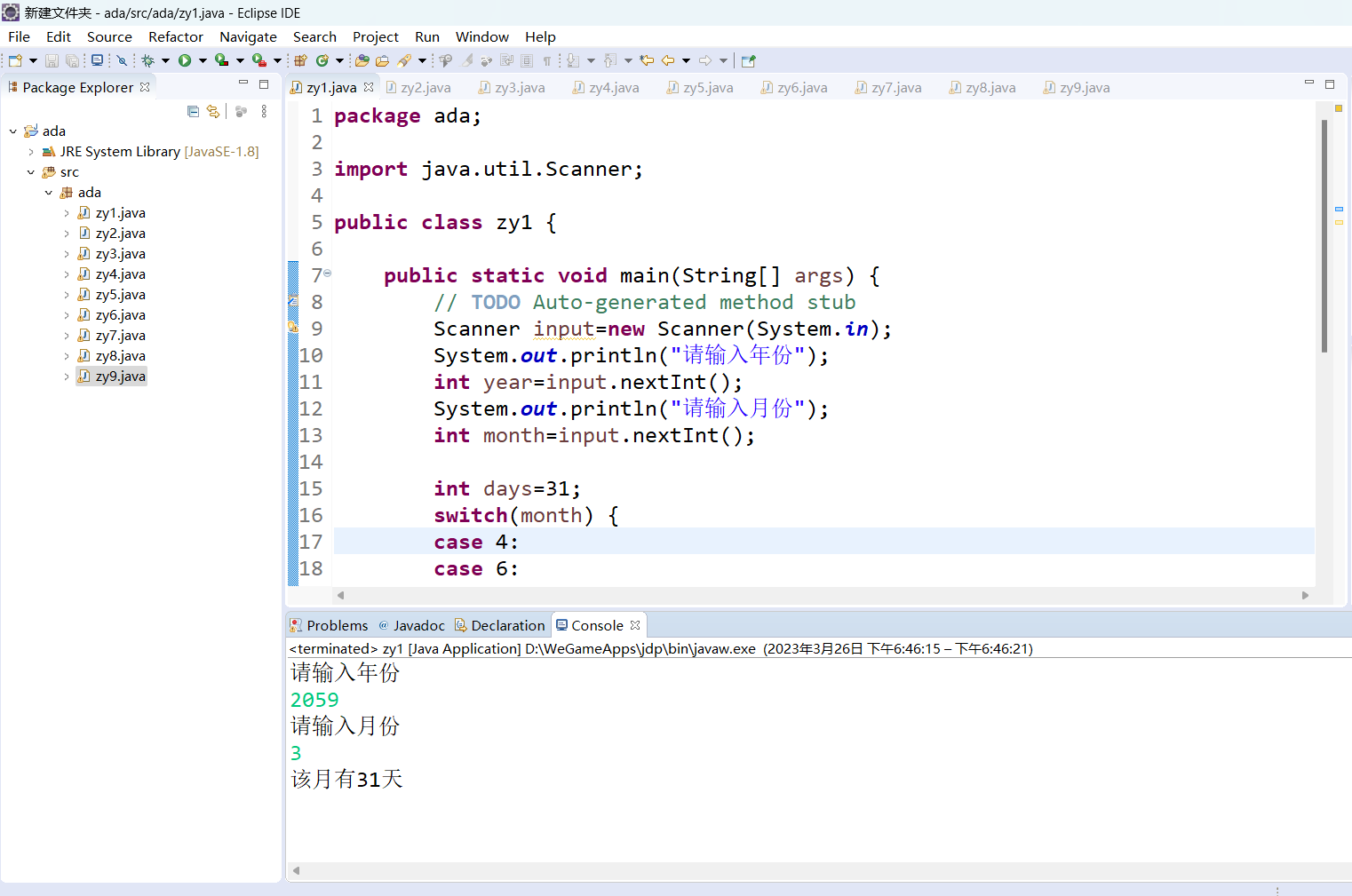Open the Run dropdown arrow
Image resolution: width=1352 pixels, height=896 pixels.
tap(203, 60)
